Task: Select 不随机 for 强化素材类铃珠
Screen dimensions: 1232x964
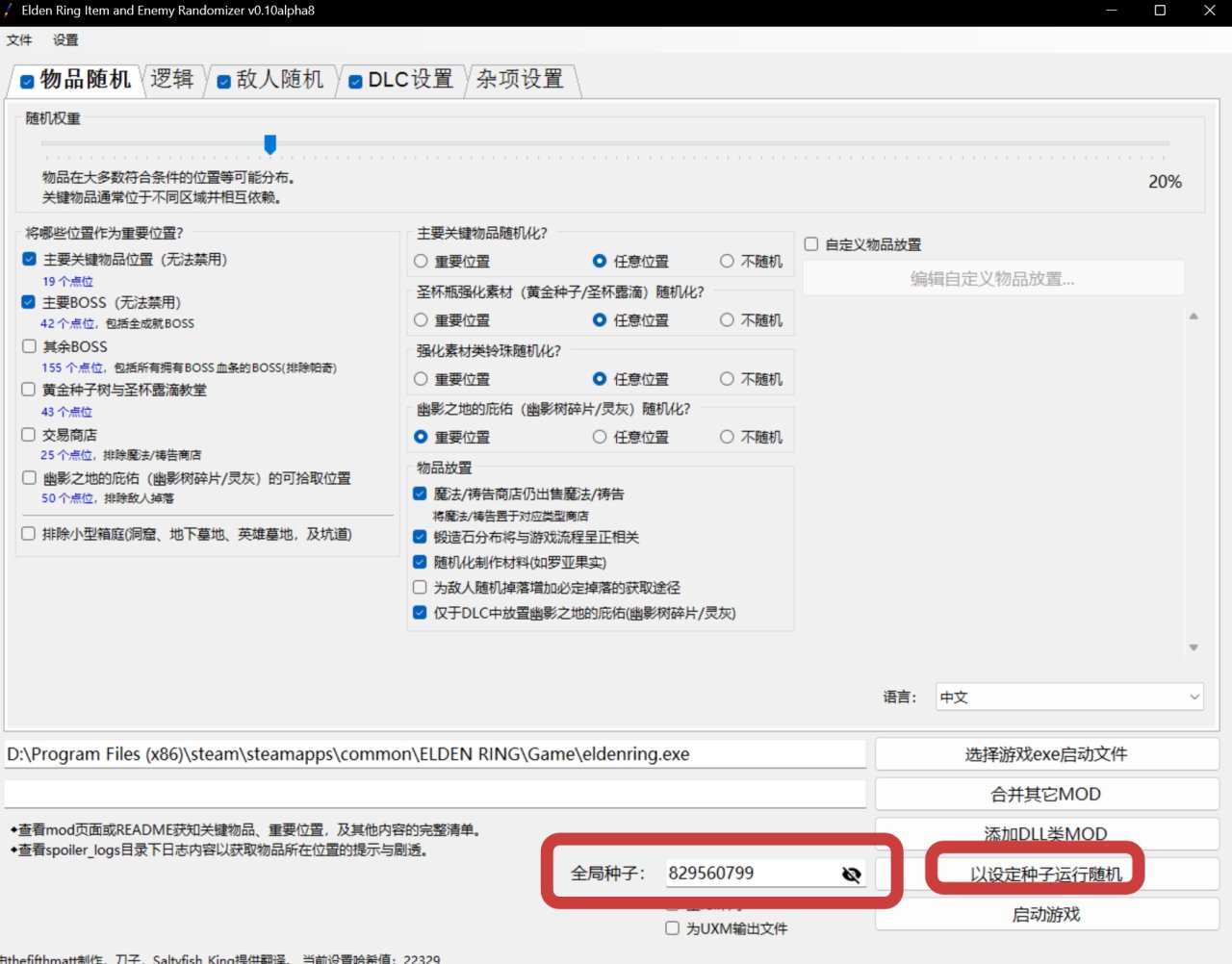Action: pyautogui.click(x=727, y=379)
